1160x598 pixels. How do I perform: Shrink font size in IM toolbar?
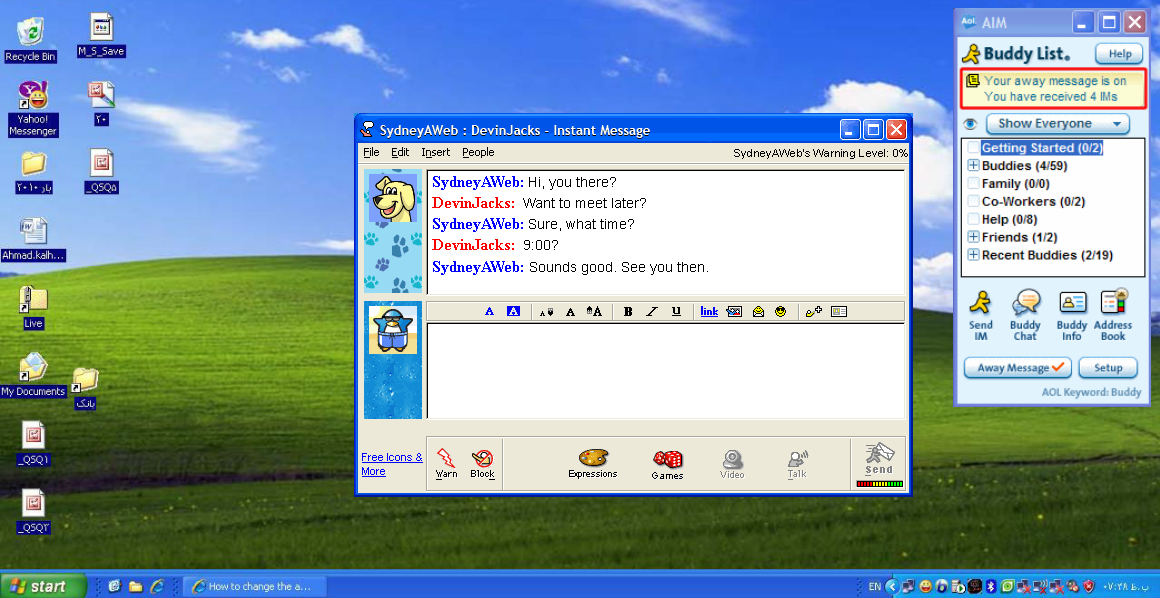pos(546,312)
